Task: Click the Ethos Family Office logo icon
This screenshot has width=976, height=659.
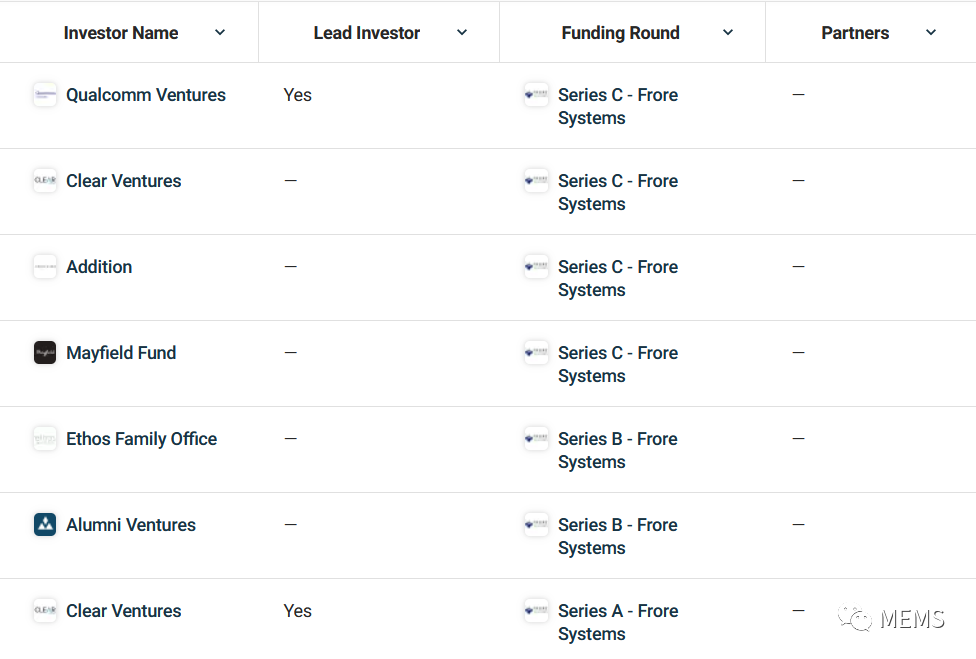Action: [x=45, y=439]
